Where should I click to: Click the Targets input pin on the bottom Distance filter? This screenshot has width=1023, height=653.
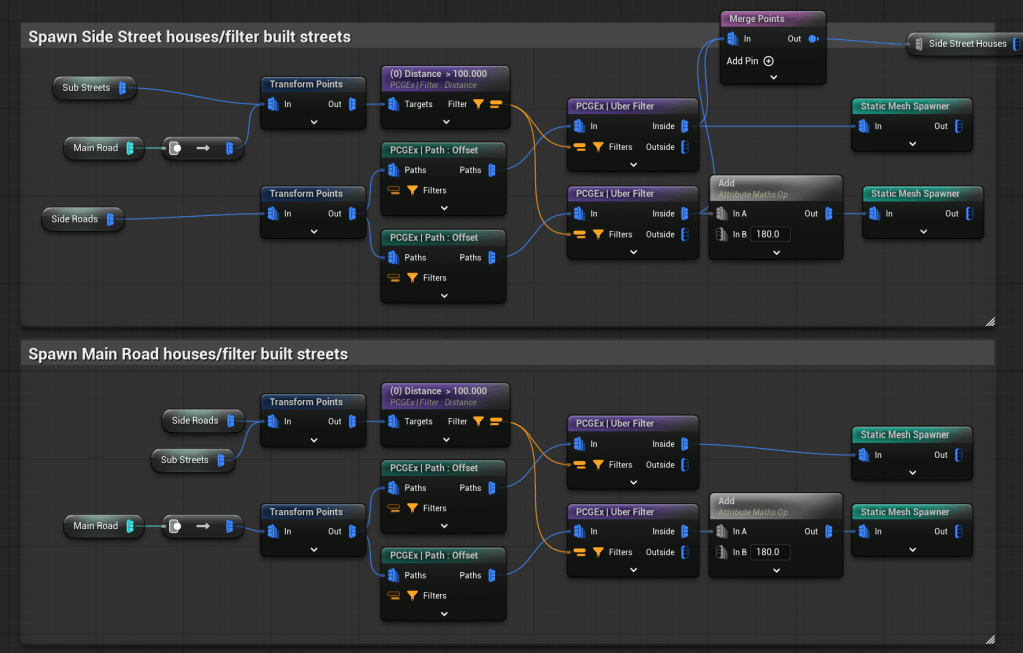click(394, 421)
